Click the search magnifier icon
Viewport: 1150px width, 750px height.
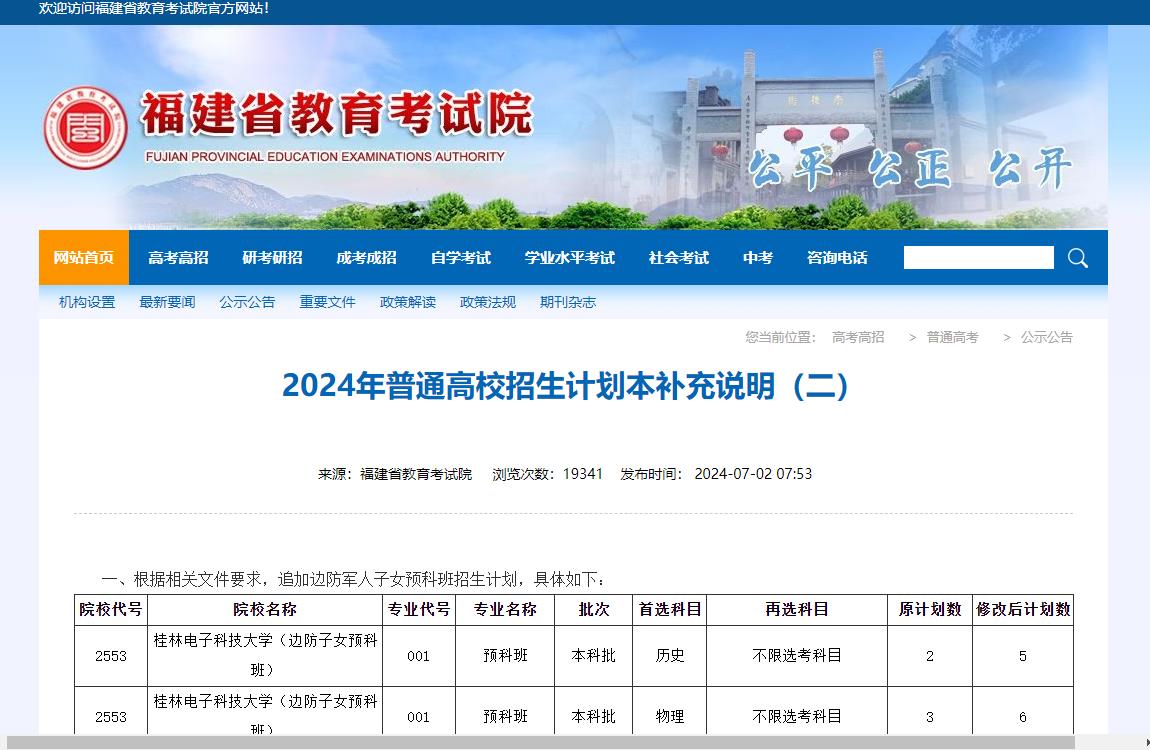pyautogui.click(x=1077, y=258)
